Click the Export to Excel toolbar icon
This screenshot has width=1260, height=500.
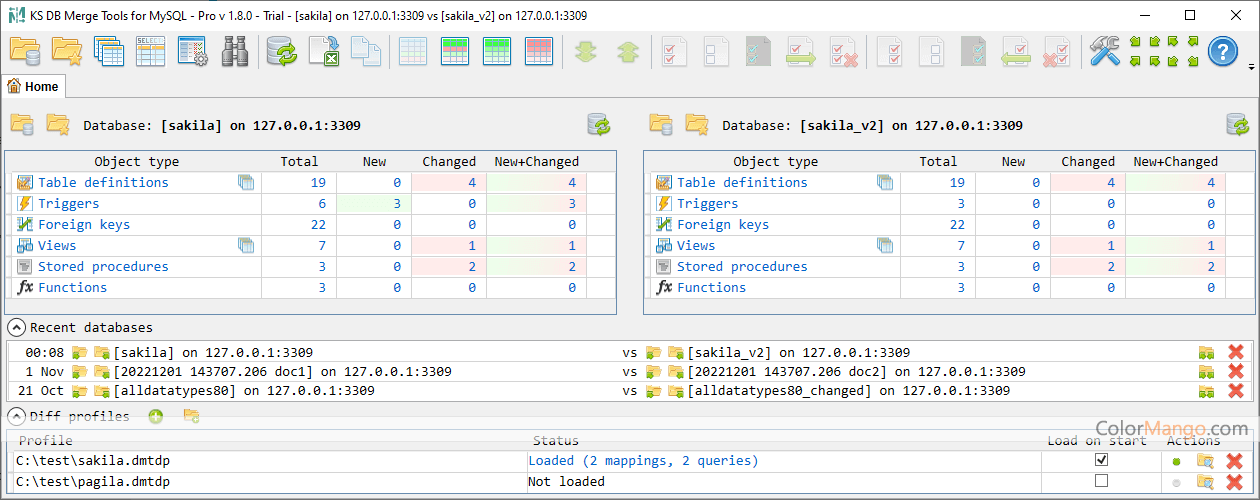tap(324, 51)
